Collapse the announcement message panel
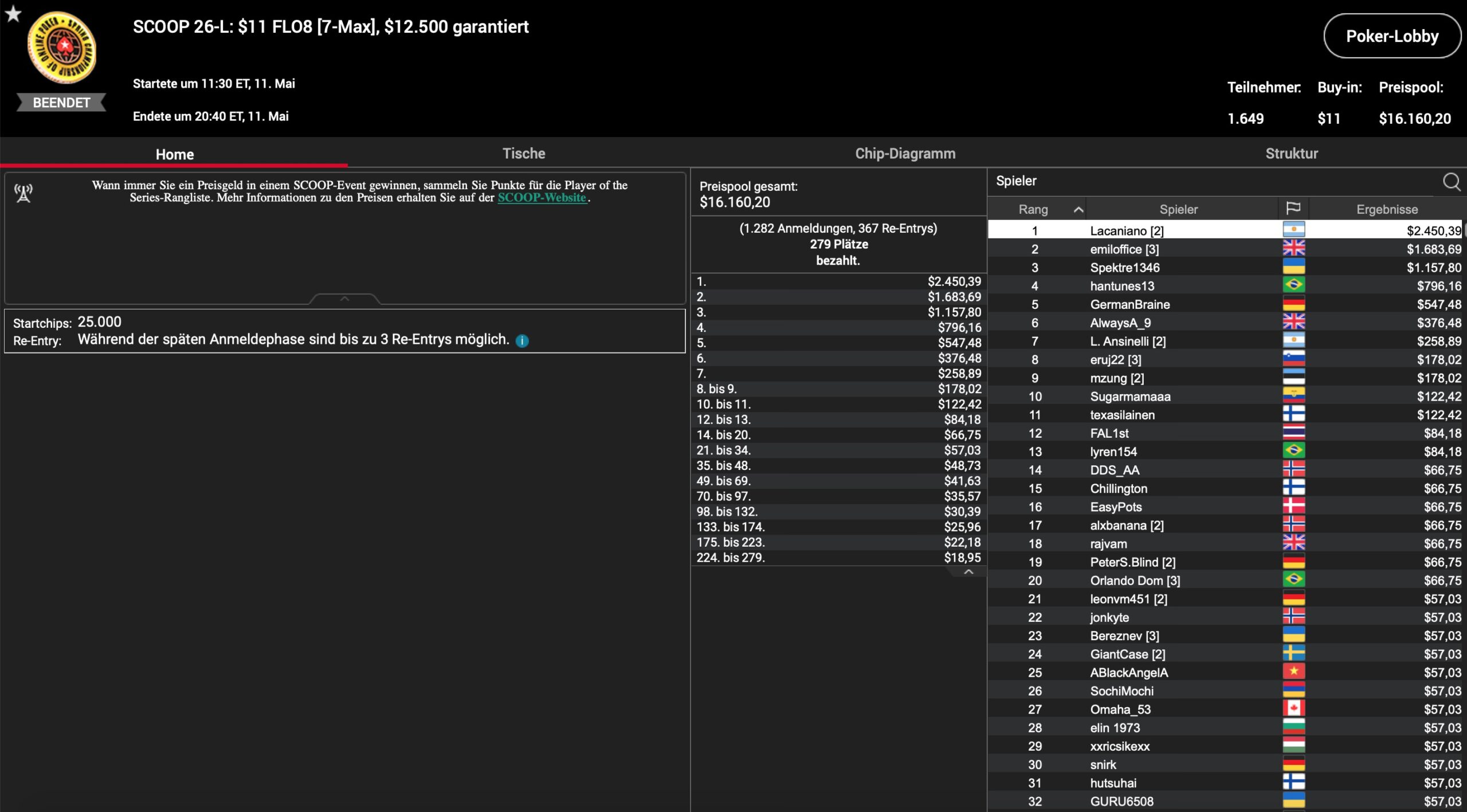 pos(344,299)
